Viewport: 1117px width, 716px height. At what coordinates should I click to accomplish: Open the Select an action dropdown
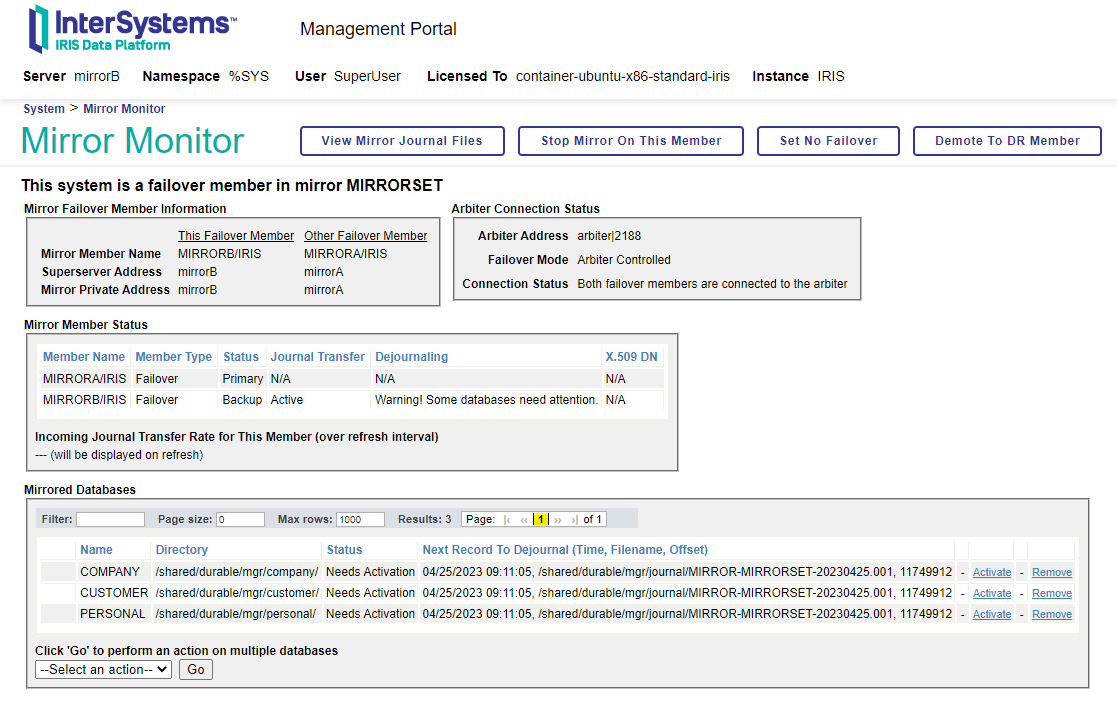[x=104, y=670]
